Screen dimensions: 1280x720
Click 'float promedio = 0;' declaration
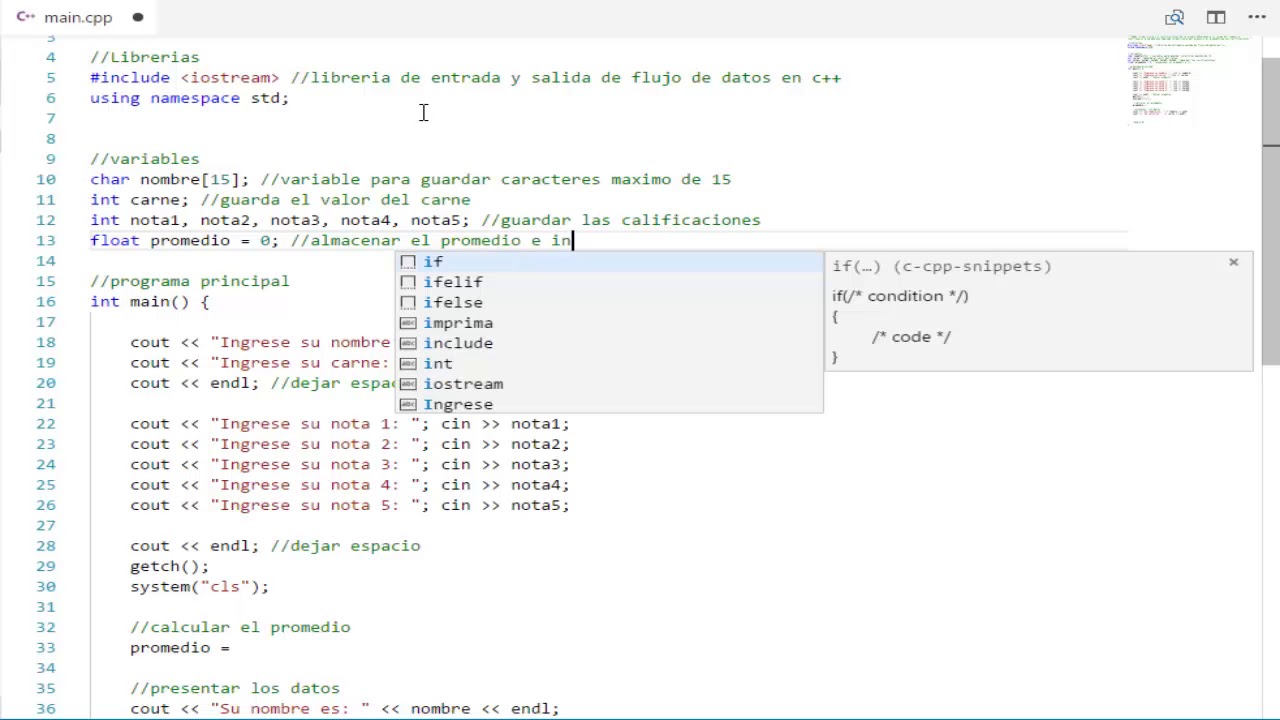tap(185, 240)
